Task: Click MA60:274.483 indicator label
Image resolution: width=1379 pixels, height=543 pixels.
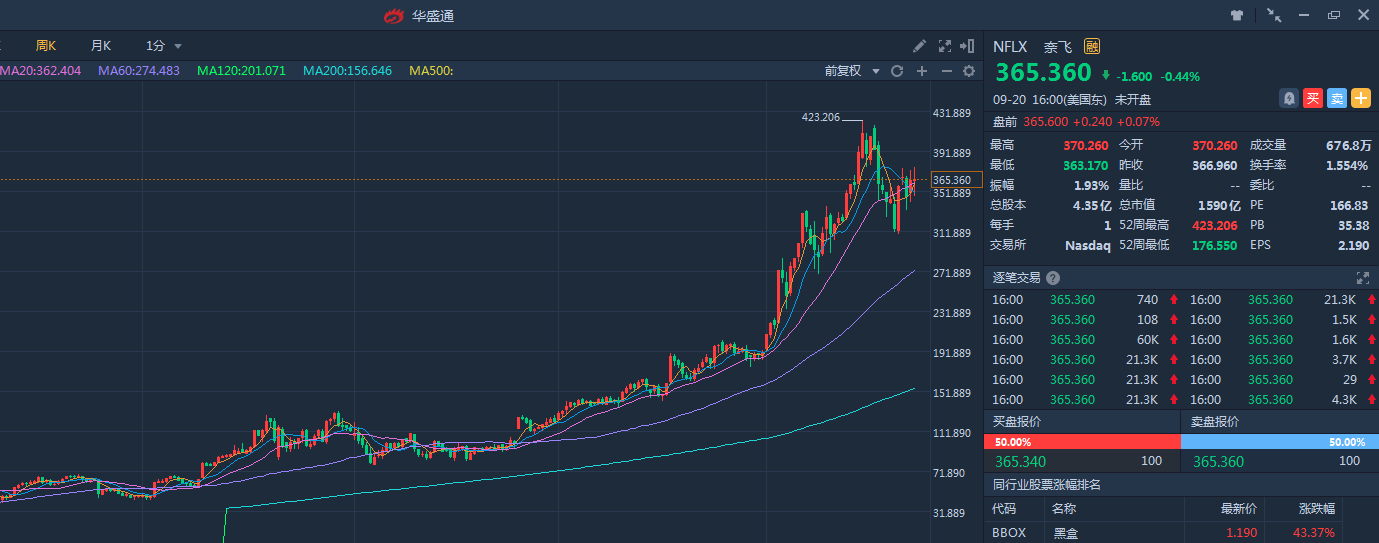Action: coord(139,71)
